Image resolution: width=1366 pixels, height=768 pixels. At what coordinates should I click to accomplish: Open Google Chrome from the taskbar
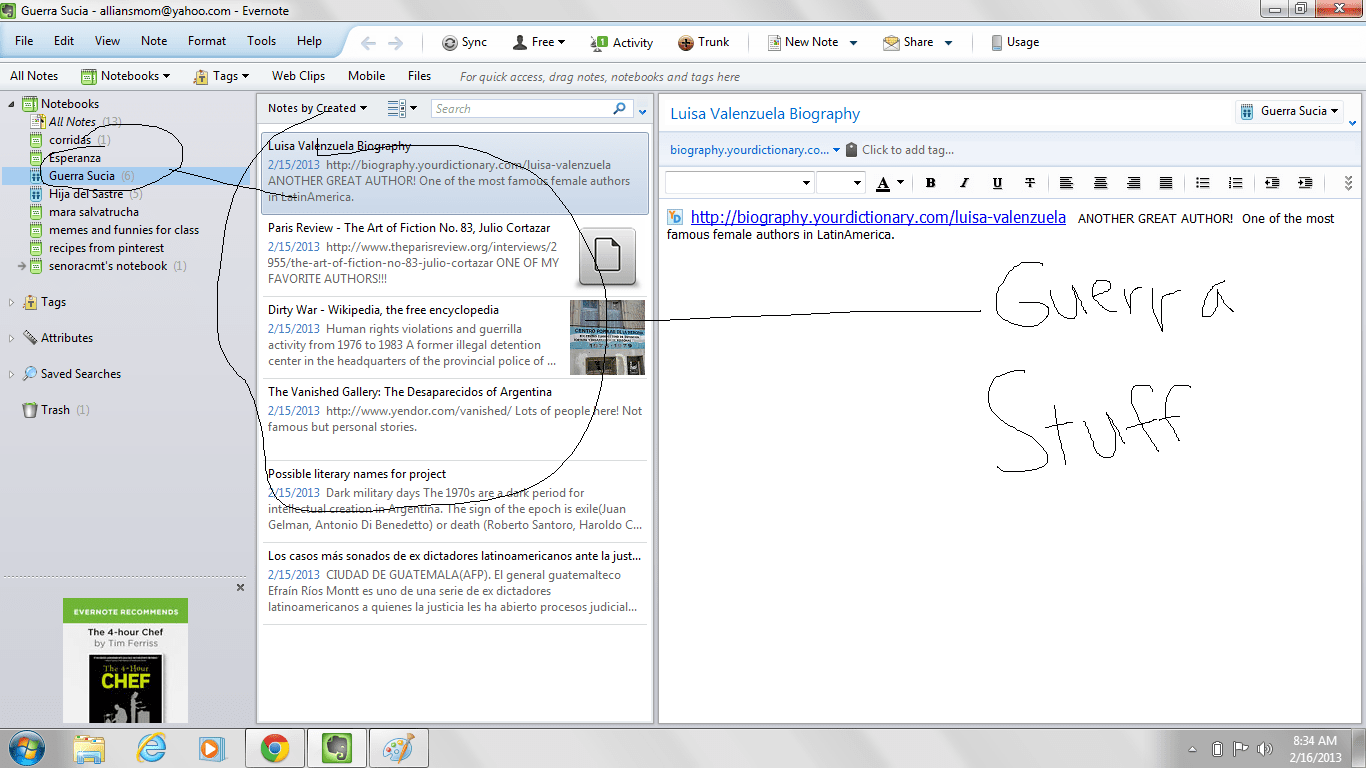point(275,748)
